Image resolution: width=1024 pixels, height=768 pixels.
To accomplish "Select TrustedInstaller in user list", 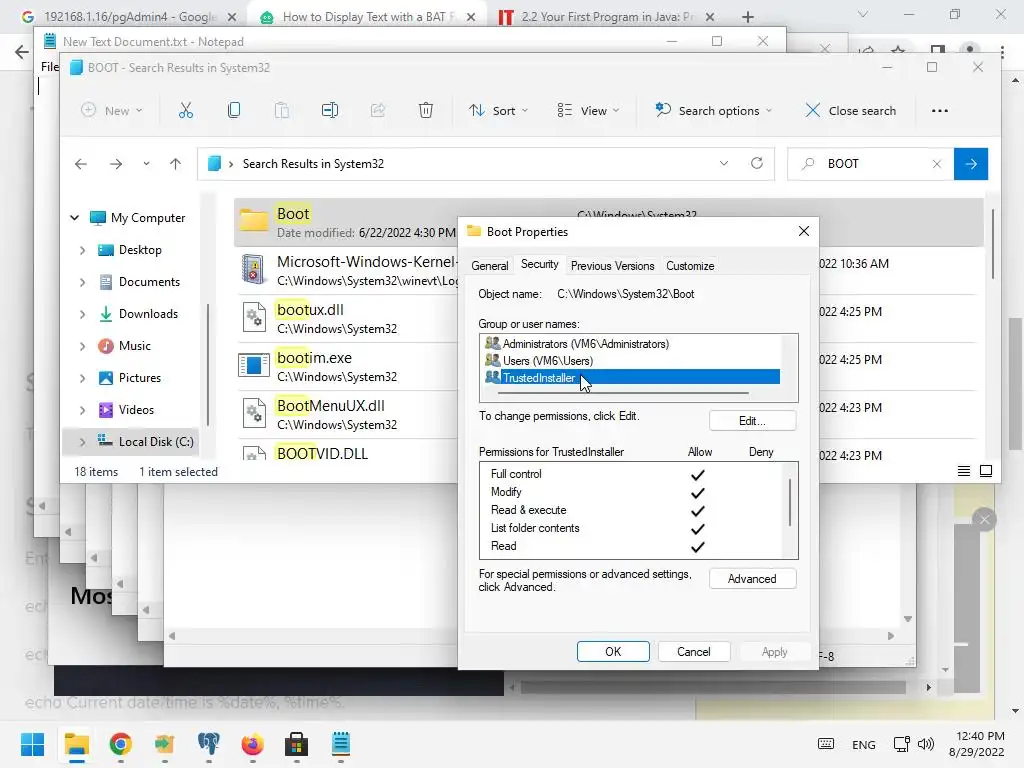I will pyautogui.click(x=632, y=377).
